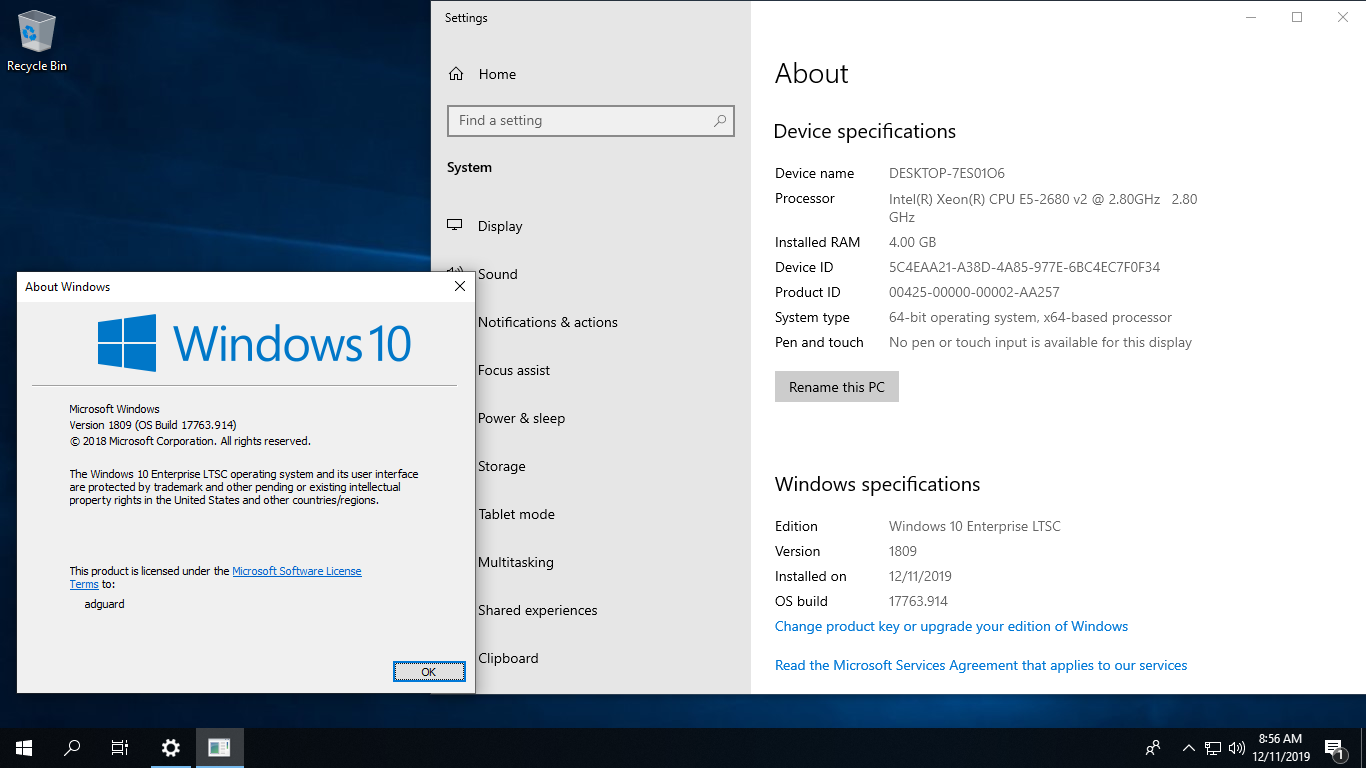Viewport: 1366px width, 768px height.
Task: Go to Home in Settings
Action: coord(497,74)
